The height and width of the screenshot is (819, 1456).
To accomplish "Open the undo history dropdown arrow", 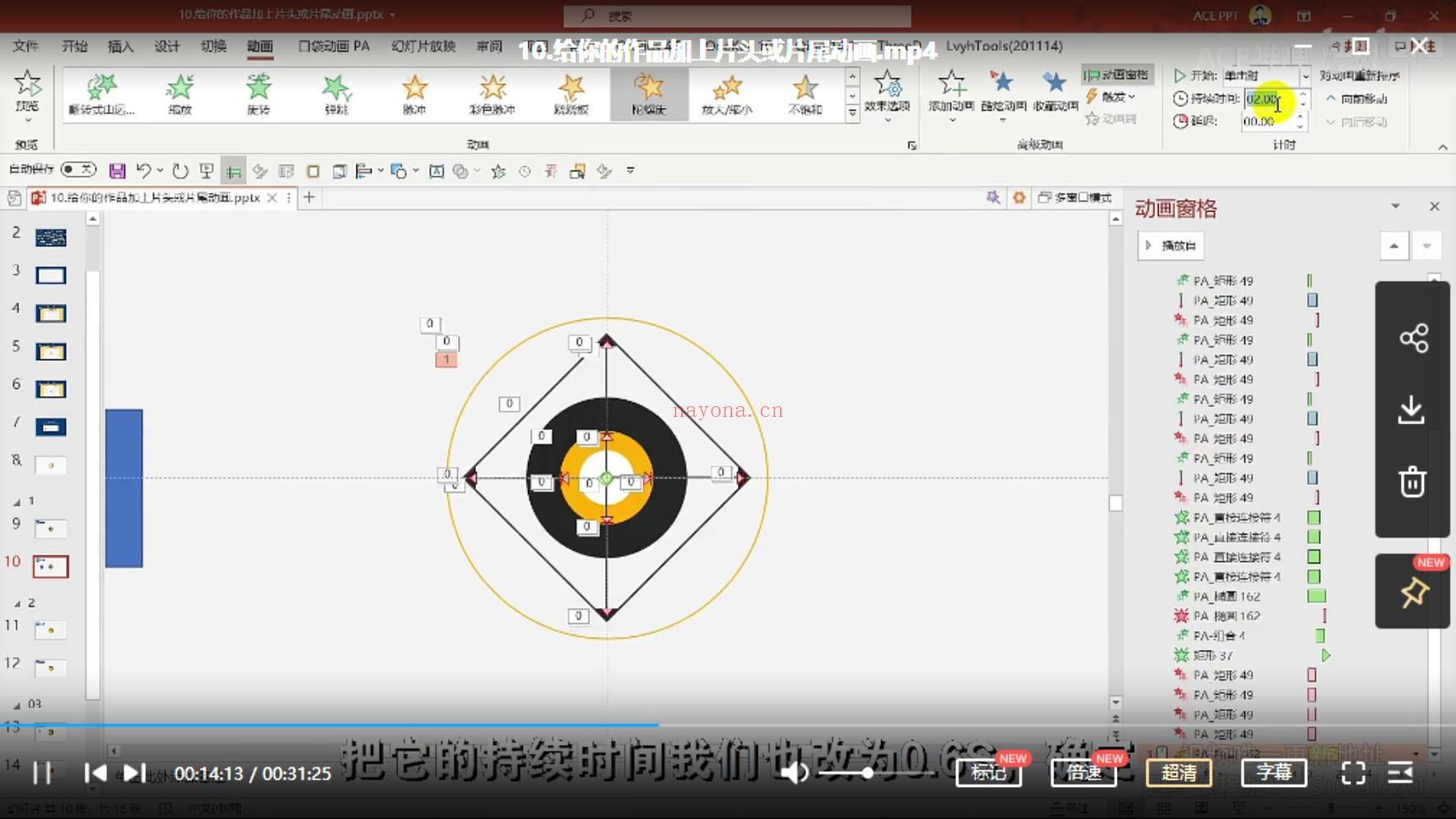I will [160, 171].
